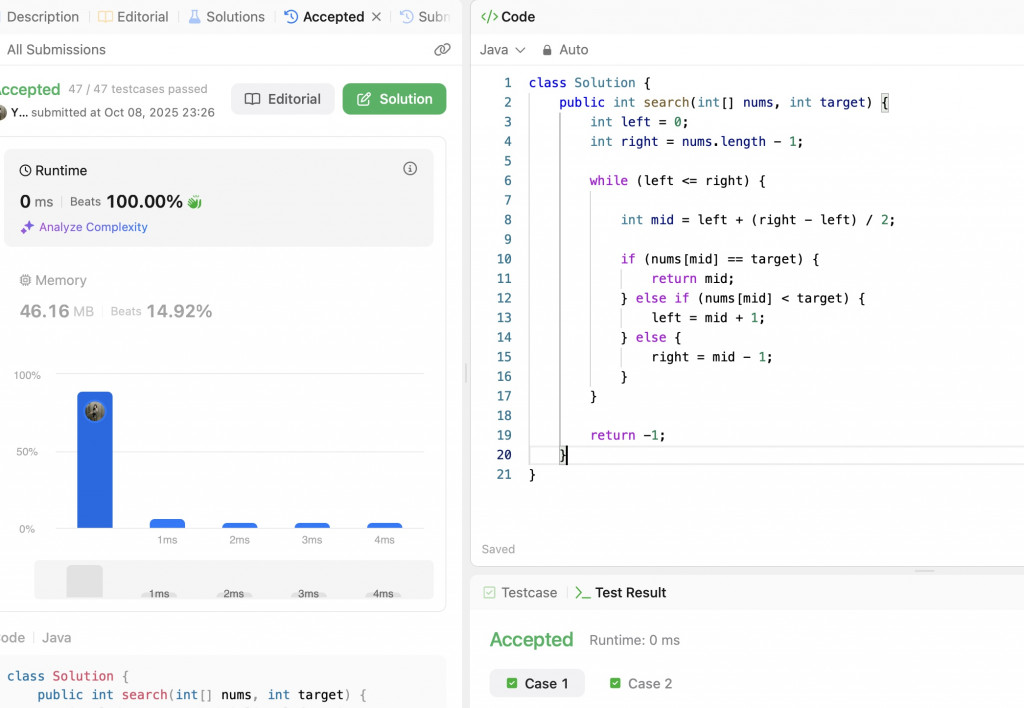1024x708 pixels.
Task: Click the Editorial book tab icon
Action: click(105, 16)
